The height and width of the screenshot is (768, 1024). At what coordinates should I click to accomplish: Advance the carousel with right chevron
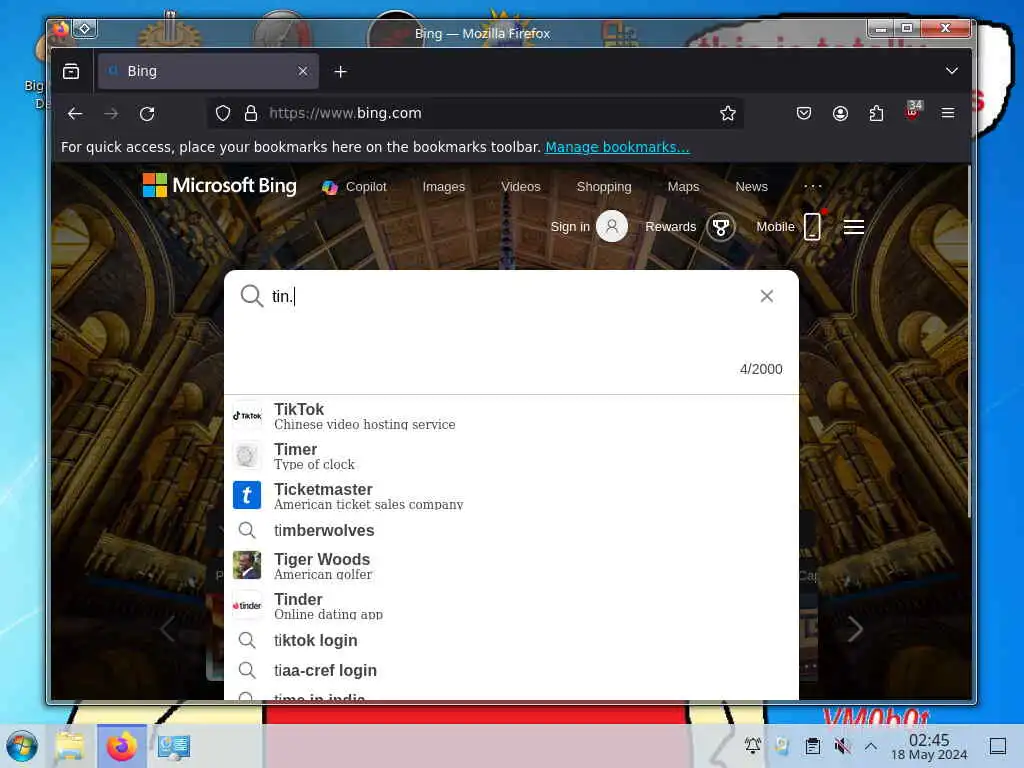pyautogui.click(x=855, y=629)
